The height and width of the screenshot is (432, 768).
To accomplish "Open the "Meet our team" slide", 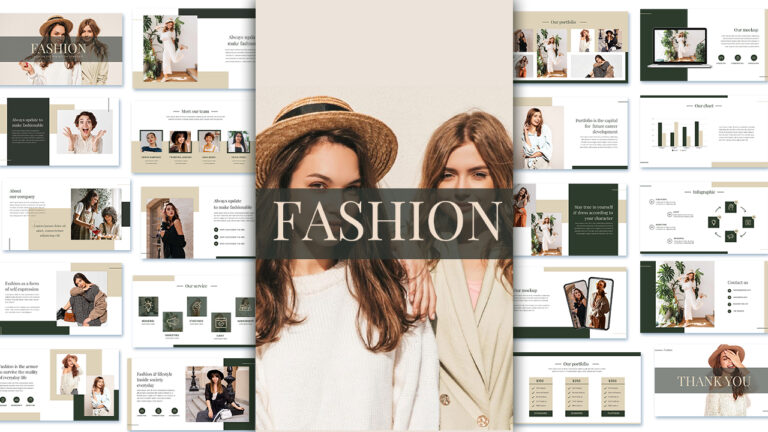I will 194,137.
